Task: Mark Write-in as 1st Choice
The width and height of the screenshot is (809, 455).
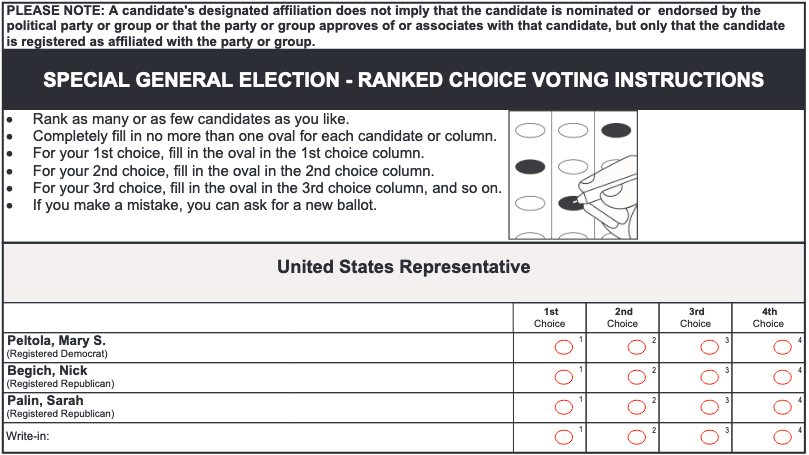Action: [x=563, y=437]
